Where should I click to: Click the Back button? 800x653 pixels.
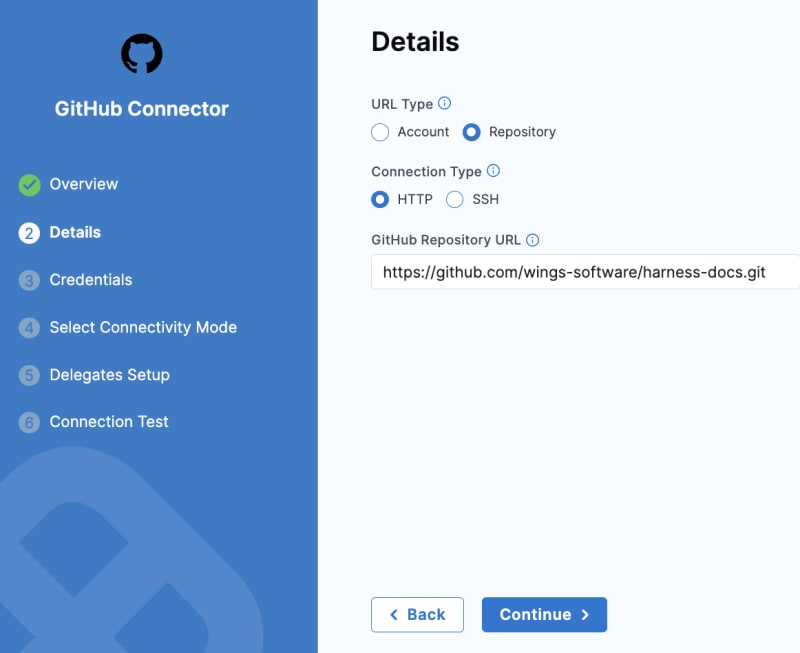coord(417,615)
